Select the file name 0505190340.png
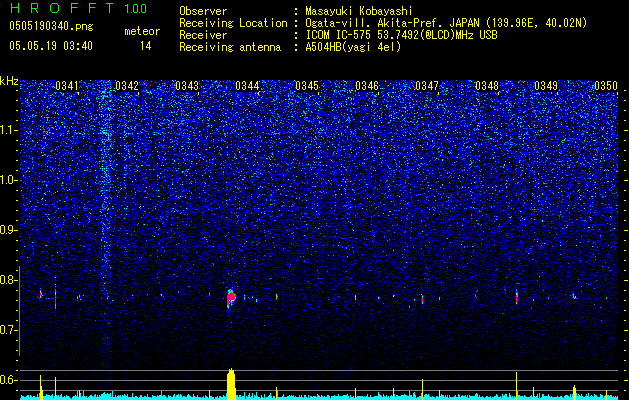The height and width of the screenshot is (400, 629). point(51,26)
